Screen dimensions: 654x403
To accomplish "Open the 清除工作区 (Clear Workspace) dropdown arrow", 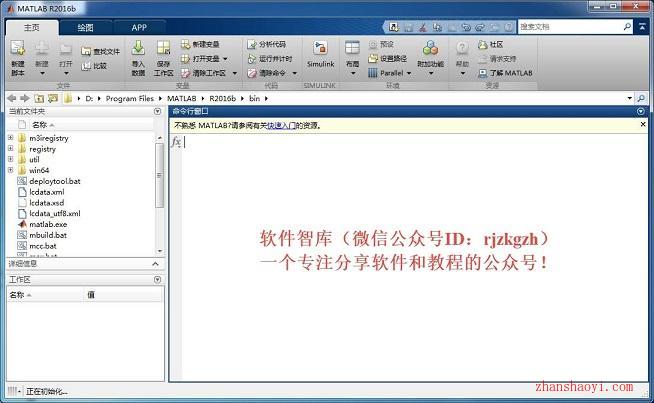I will coord(235,73).
